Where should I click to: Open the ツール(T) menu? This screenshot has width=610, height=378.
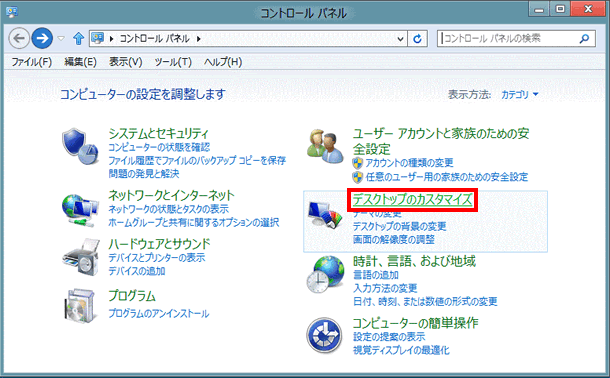pyautogui.click(x=173, y=62)
